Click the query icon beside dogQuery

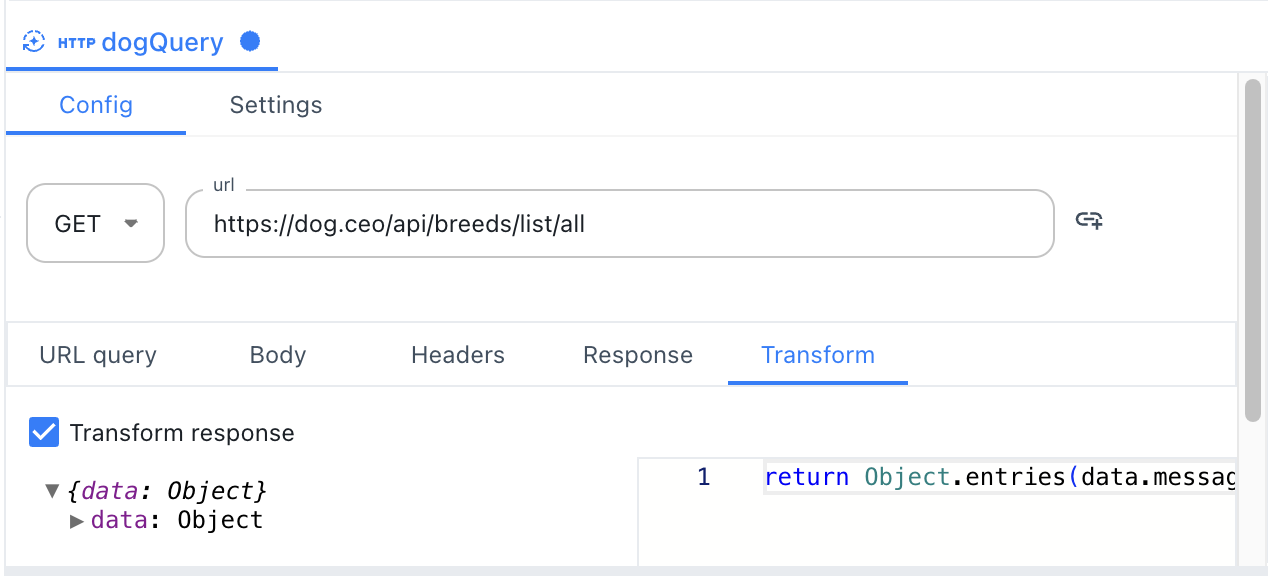[34, 42]
